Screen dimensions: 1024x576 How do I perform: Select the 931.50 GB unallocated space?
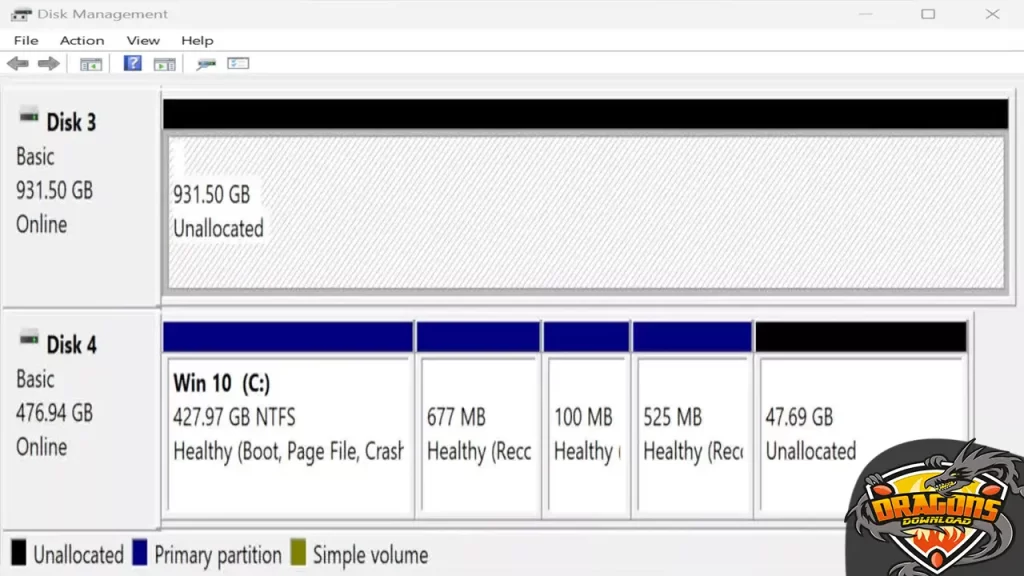[x=585, y=212]
